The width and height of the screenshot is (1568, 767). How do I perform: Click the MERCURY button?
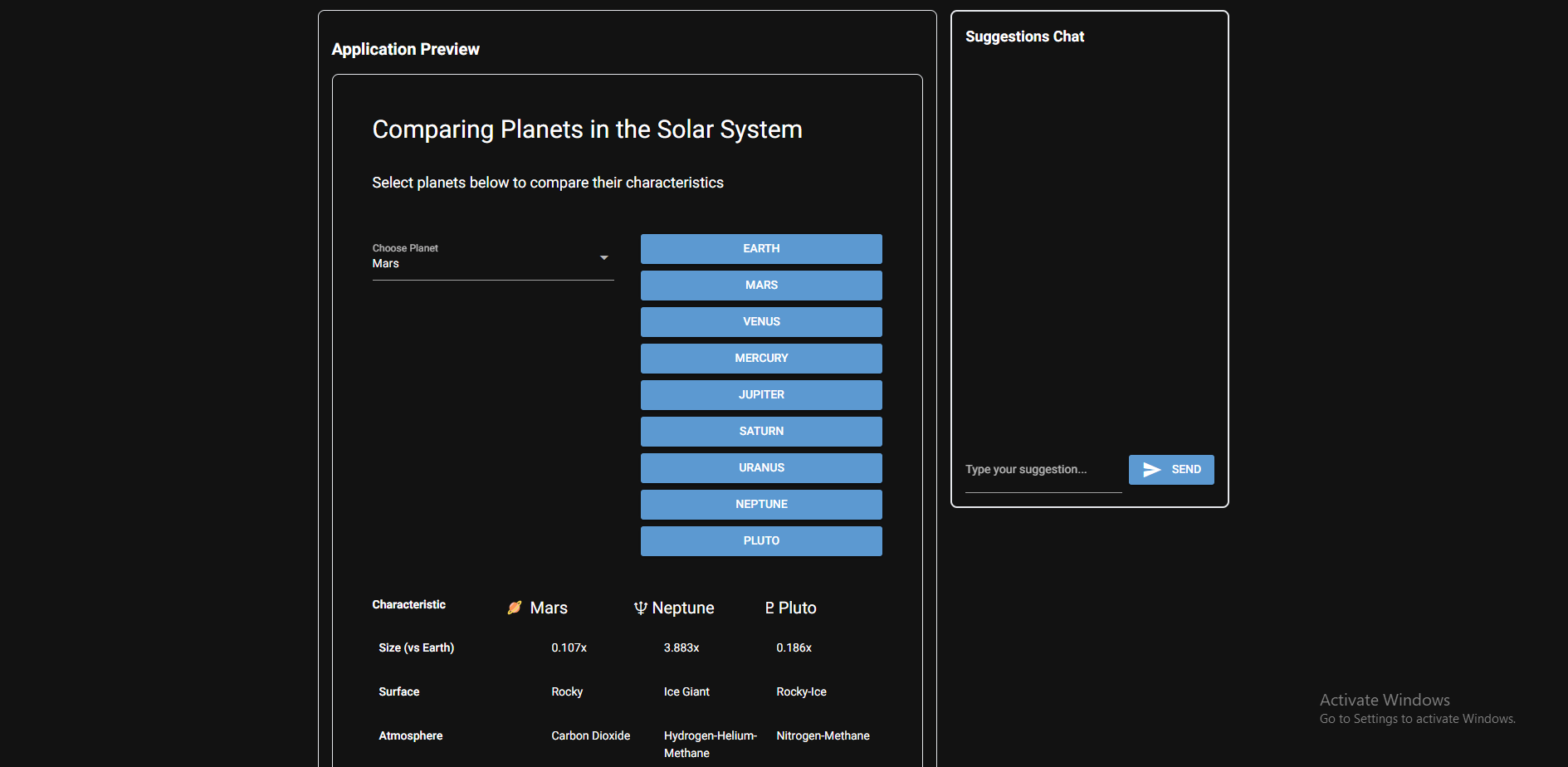tap(761, 359)
